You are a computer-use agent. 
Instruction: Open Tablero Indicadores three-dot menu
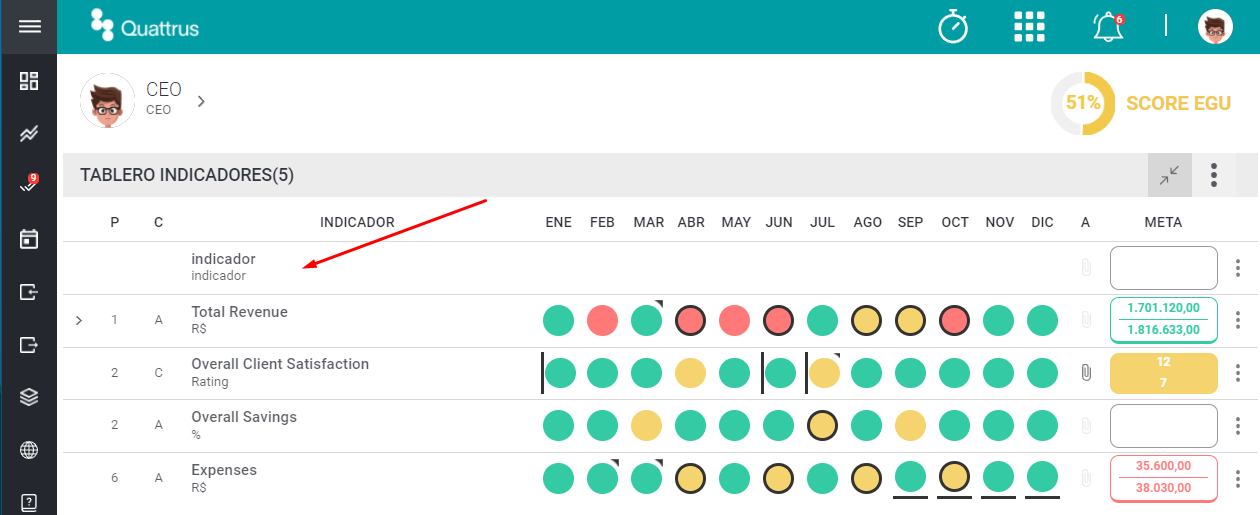click(x=1214, y=175)
